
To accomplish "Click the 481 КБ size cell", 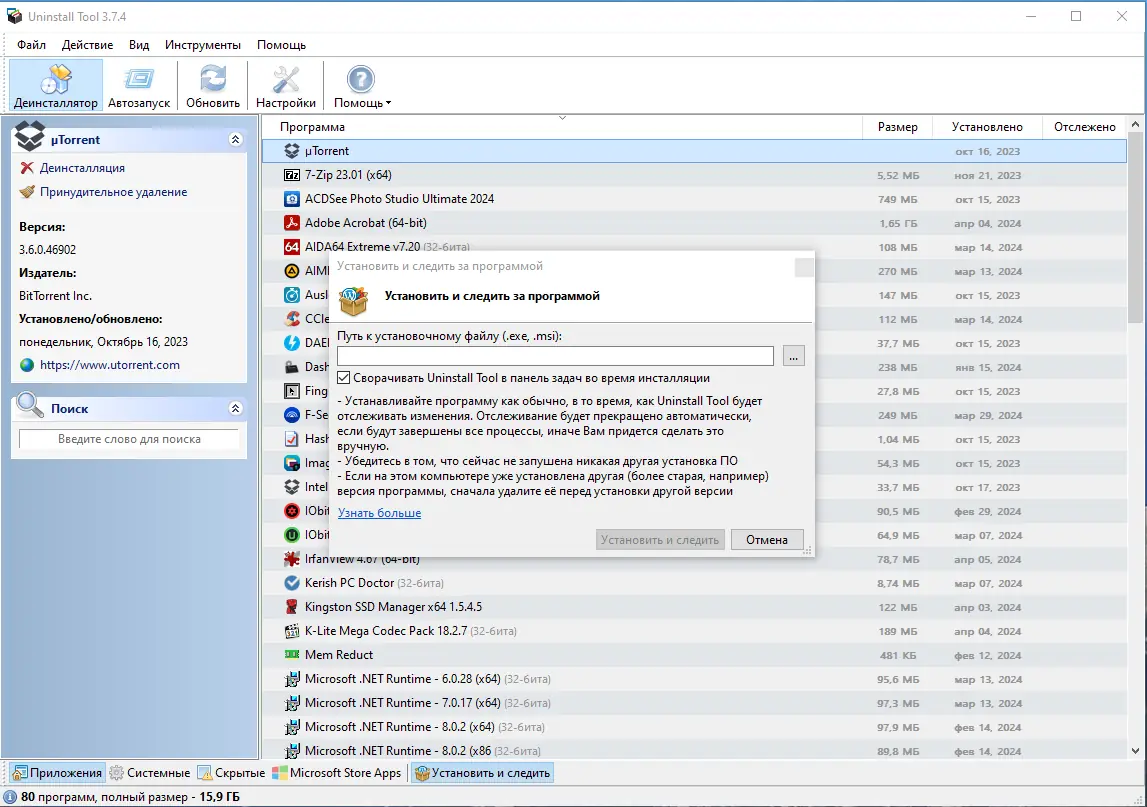I will [x=898, y=656].
